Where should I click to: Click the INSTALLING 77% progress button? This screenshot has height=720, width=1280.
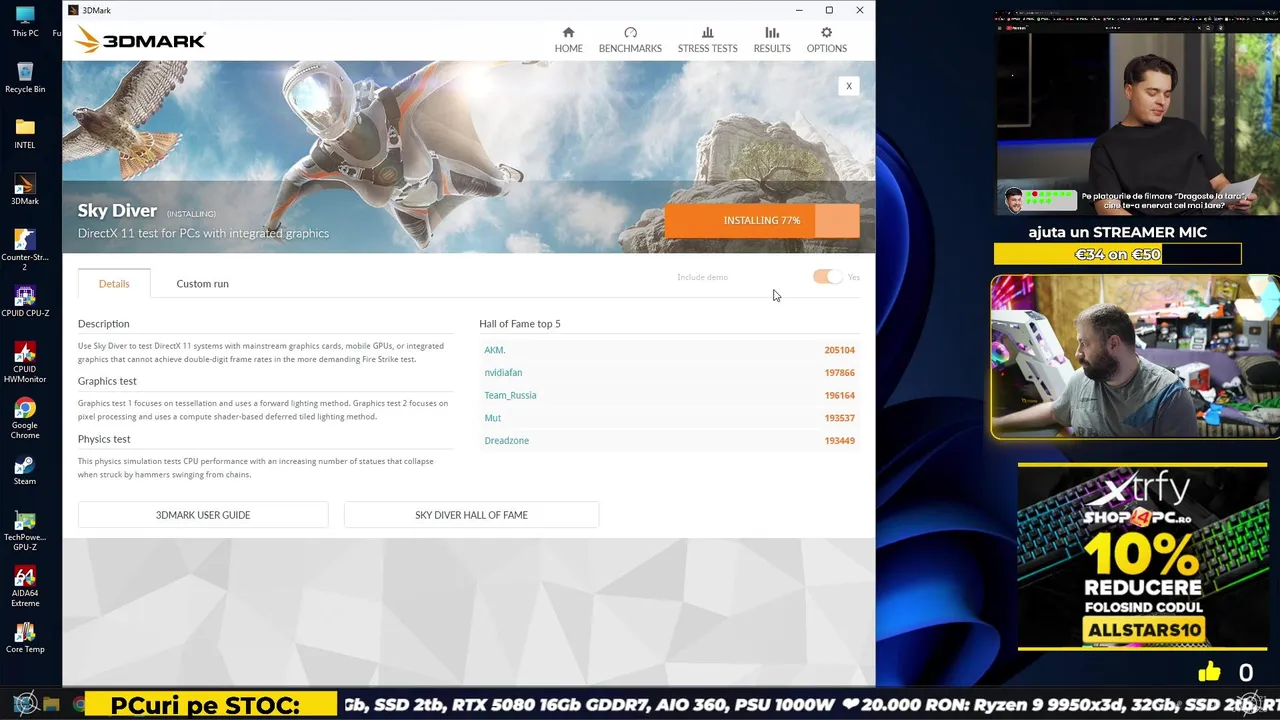(762, 221)
